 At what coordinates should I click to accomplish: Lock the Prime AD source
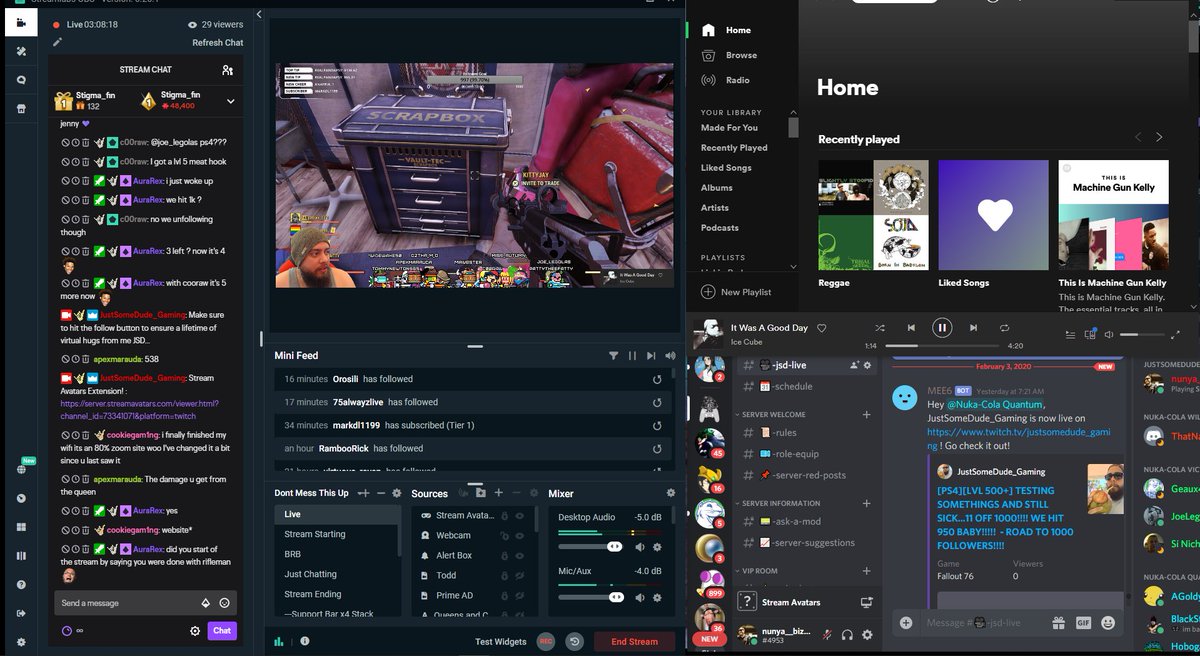[505, 596]
